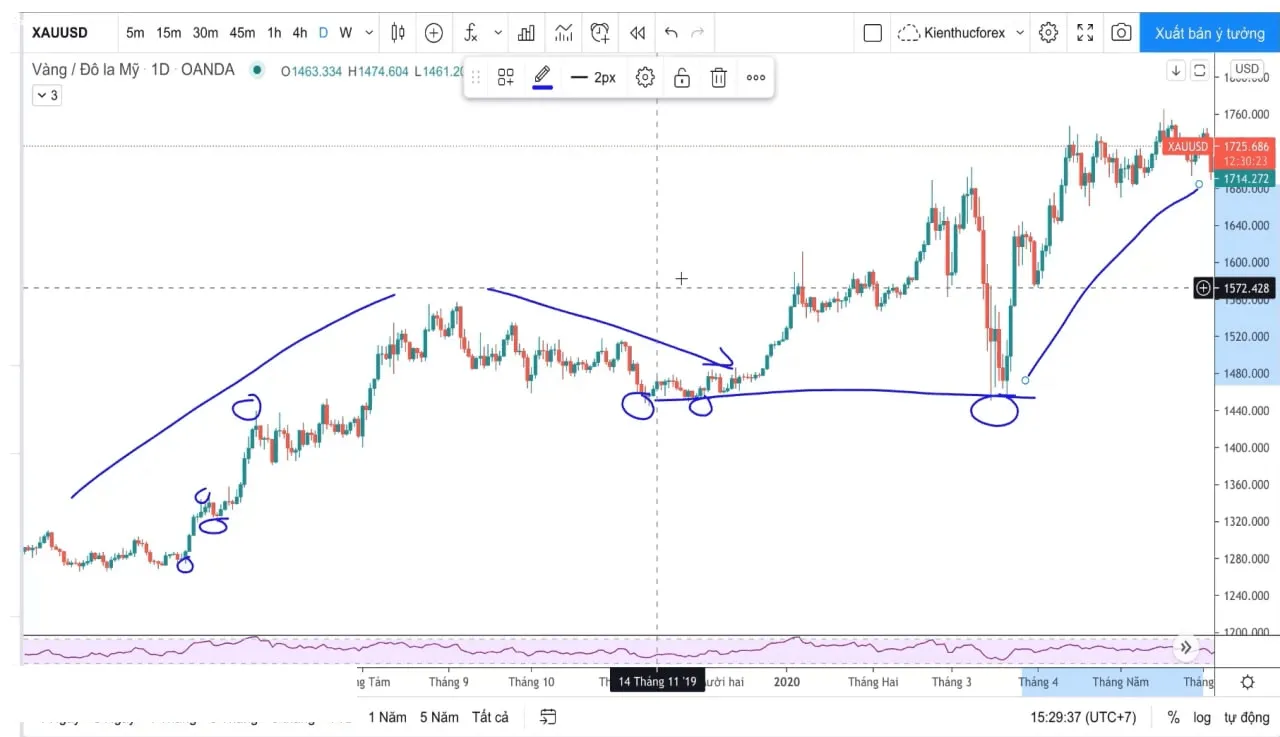Toggle the log scale option
Viewport: 1280px width, 737px height.
coord(1201,717)
